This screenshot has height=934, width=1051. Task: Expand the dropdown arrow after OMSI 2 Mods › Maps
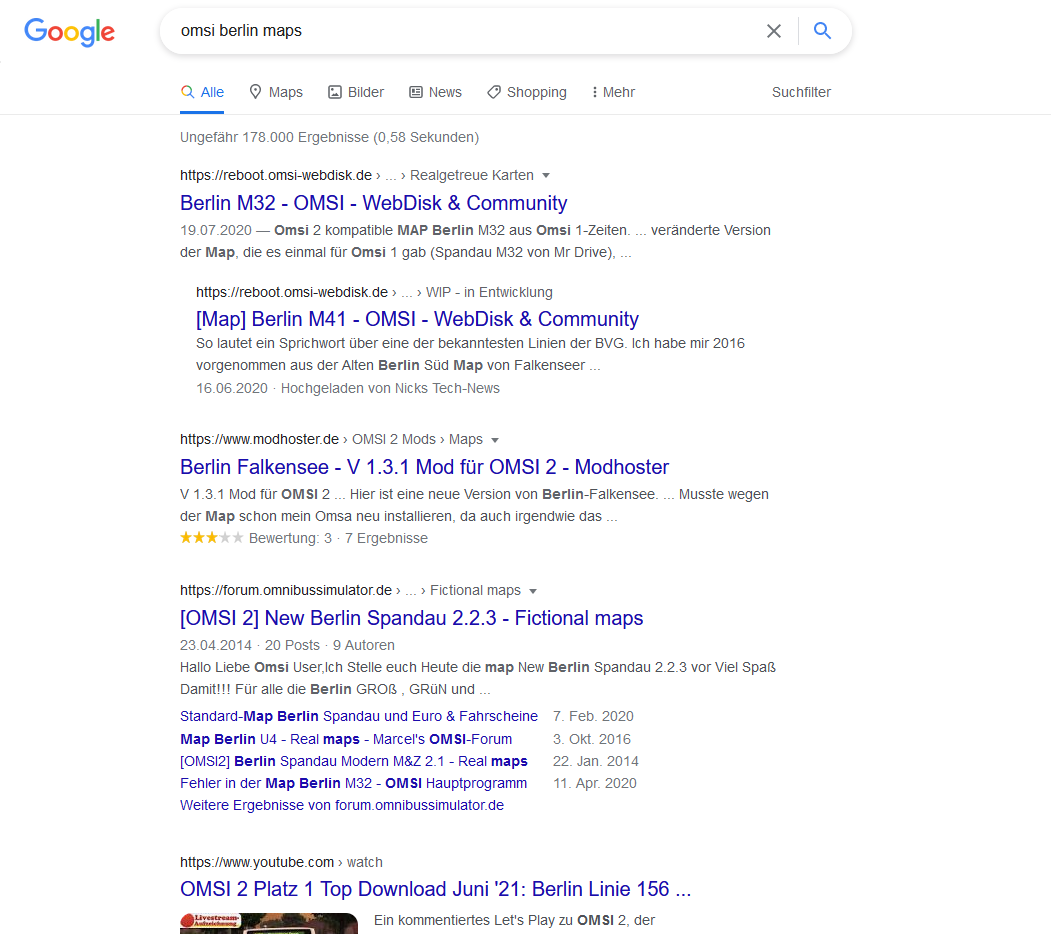point(495,440)
